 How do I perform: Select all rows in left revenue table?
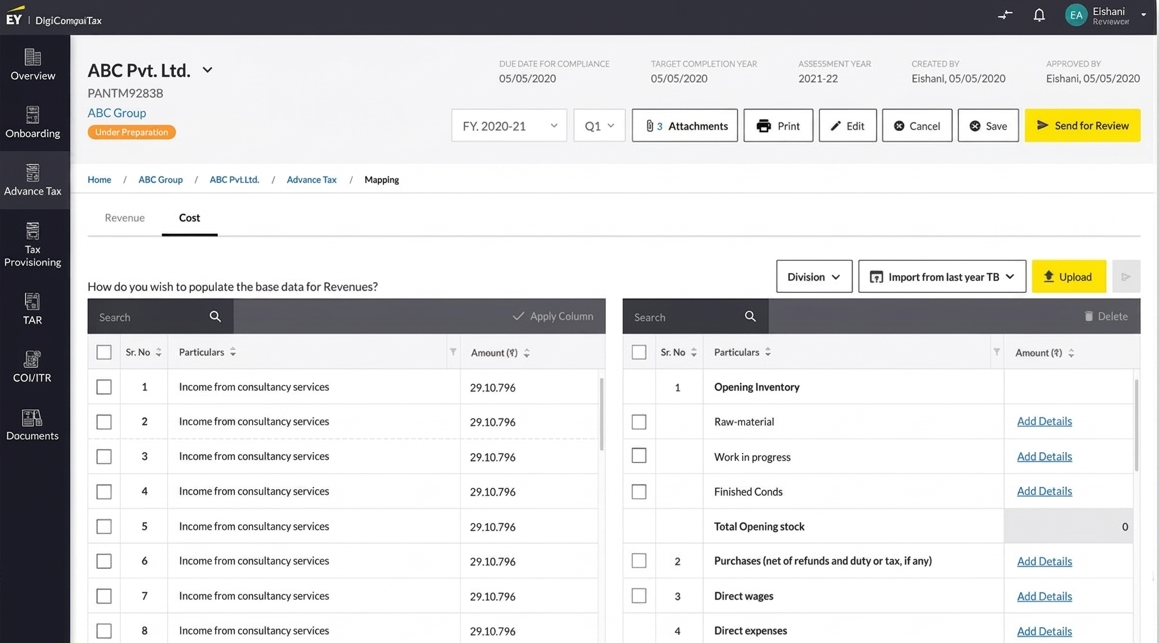tap(104, 352)
